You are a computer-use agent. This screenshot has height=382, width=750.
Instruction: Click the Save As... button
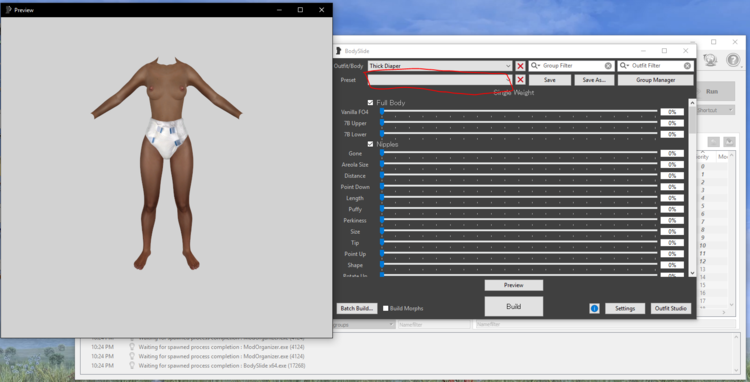point(594,80)
